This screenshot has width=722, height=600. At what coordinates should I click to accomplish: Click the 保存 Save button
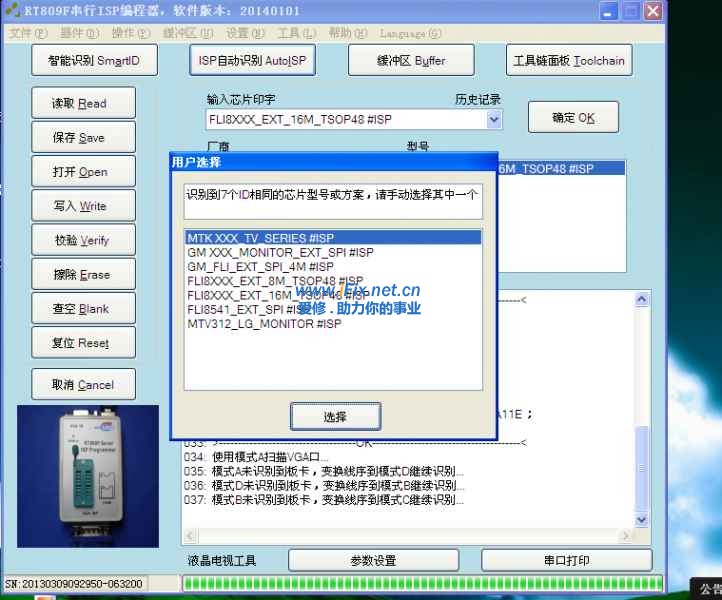(x=83, y=137)
